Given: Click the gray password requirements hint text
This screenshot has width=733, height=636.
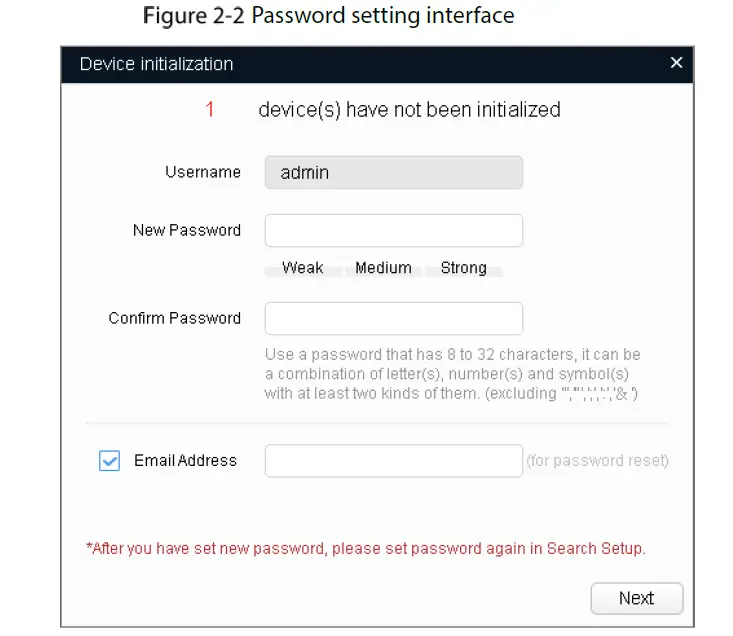Looking at the screenshot, I should click(452, 374).
